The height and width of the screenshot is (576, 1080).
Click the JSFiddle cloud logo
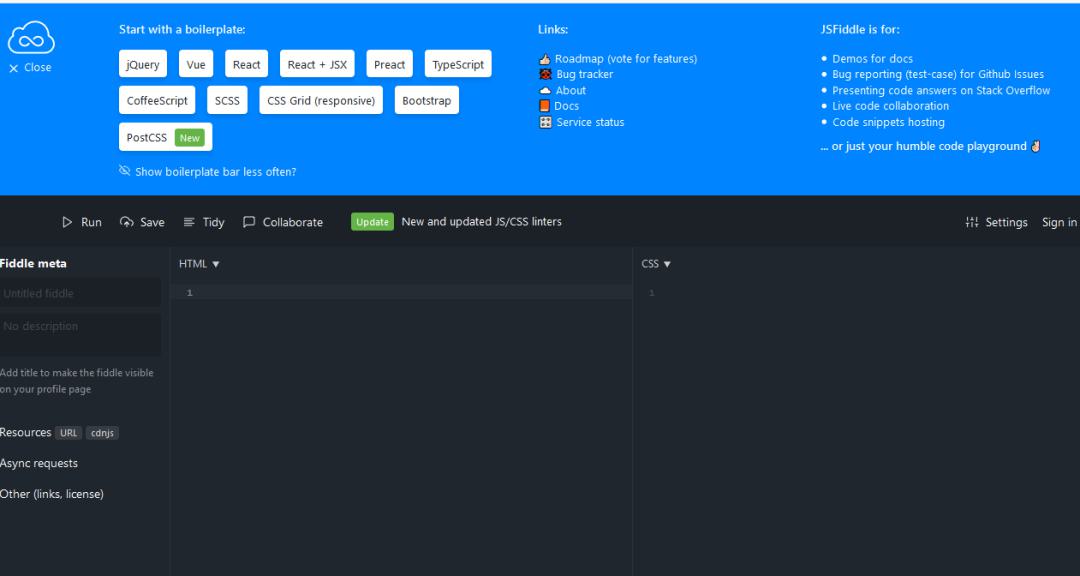[x=31, y=37]
